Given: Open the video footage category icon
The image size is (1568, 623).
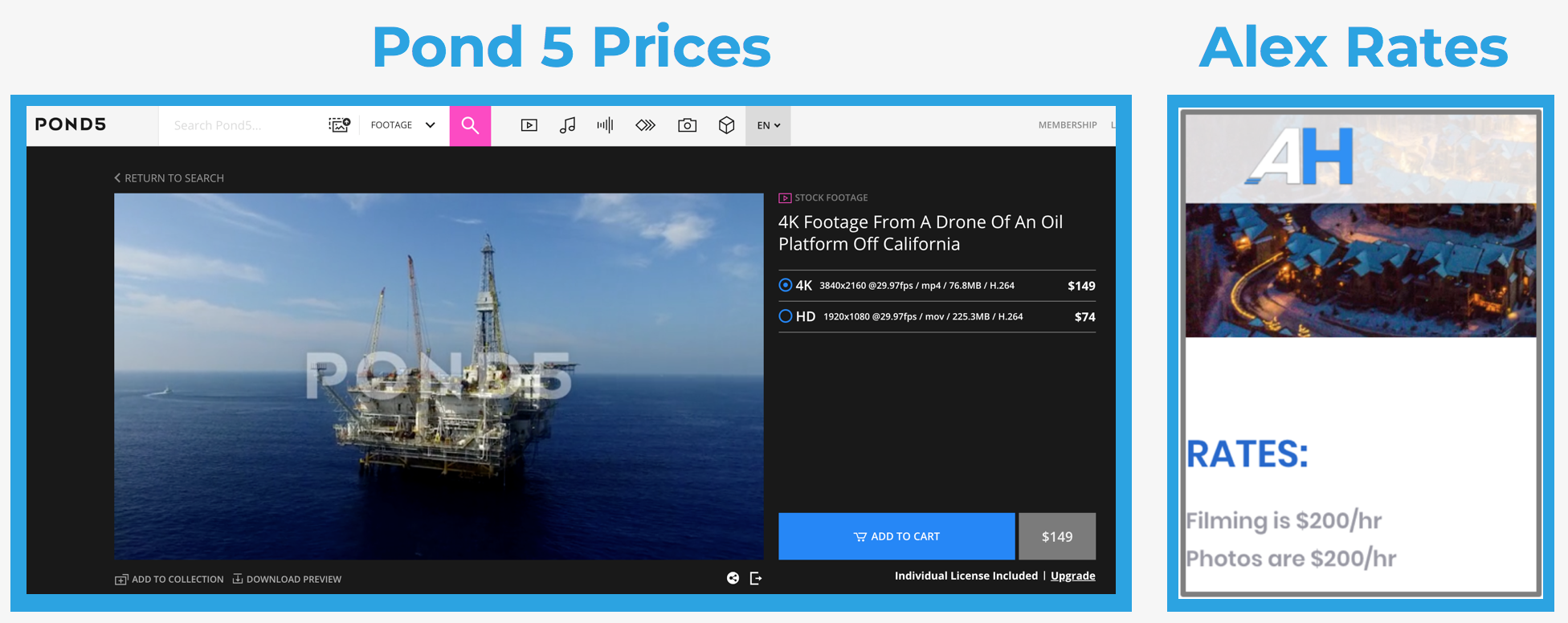Looking at the screenshot, I should pos(529,125).
